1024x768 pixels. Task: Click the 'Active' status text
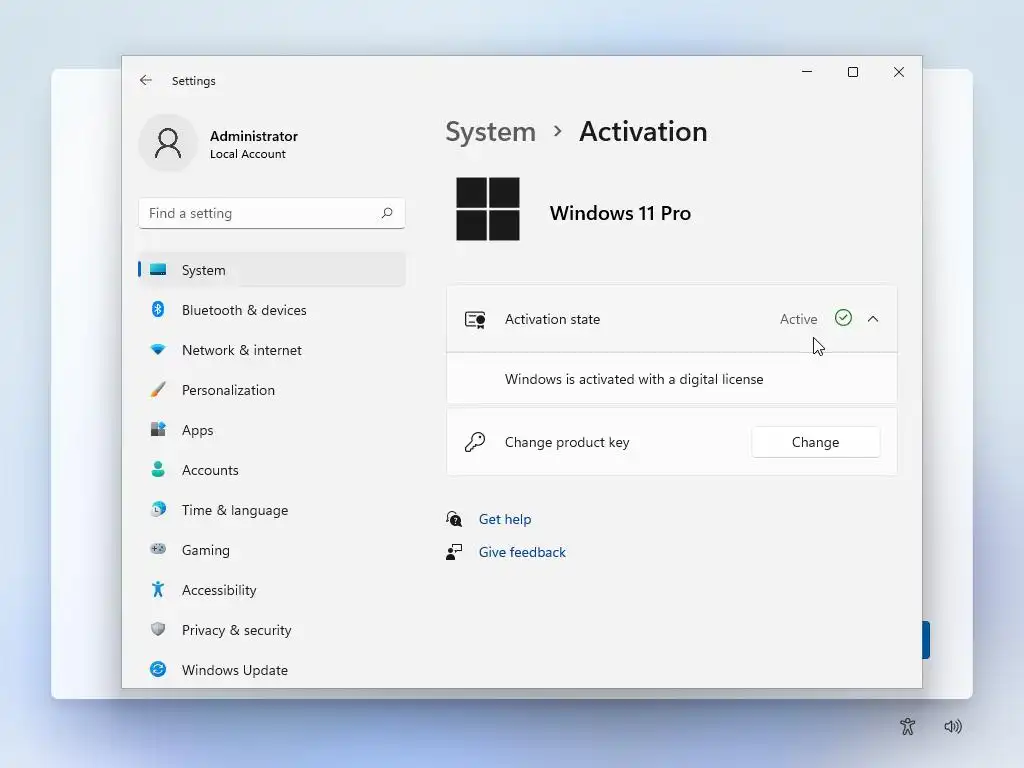tap(798, 319)
